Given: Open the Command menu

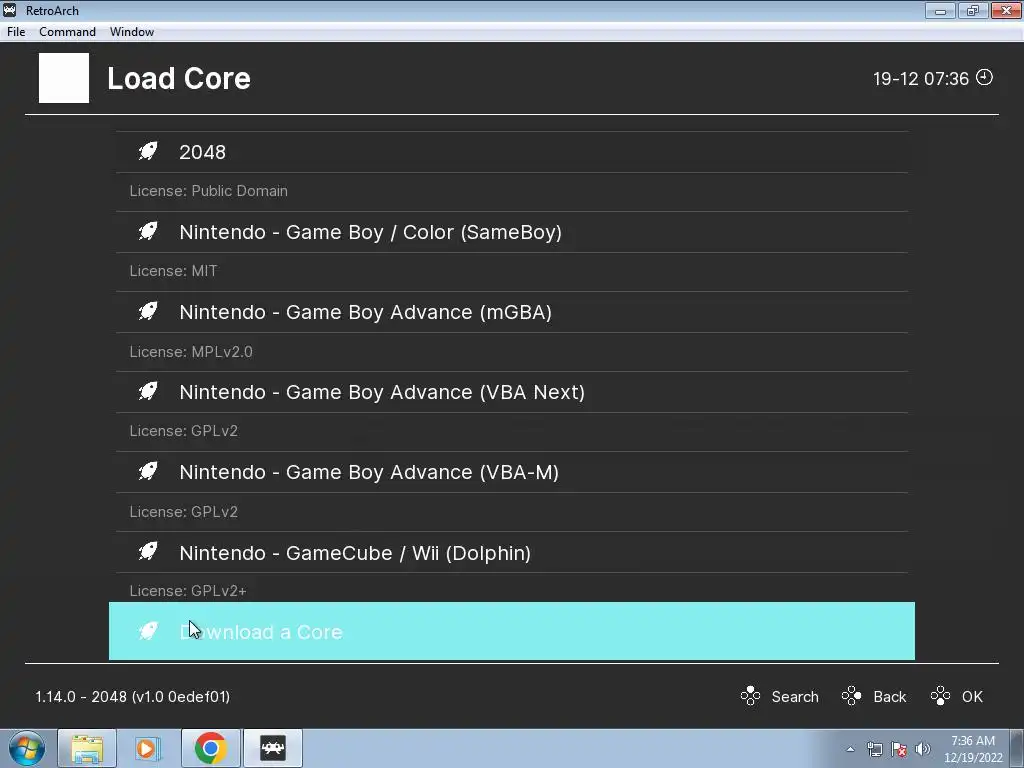Looking at the screenshot, I should click(67, 31).
